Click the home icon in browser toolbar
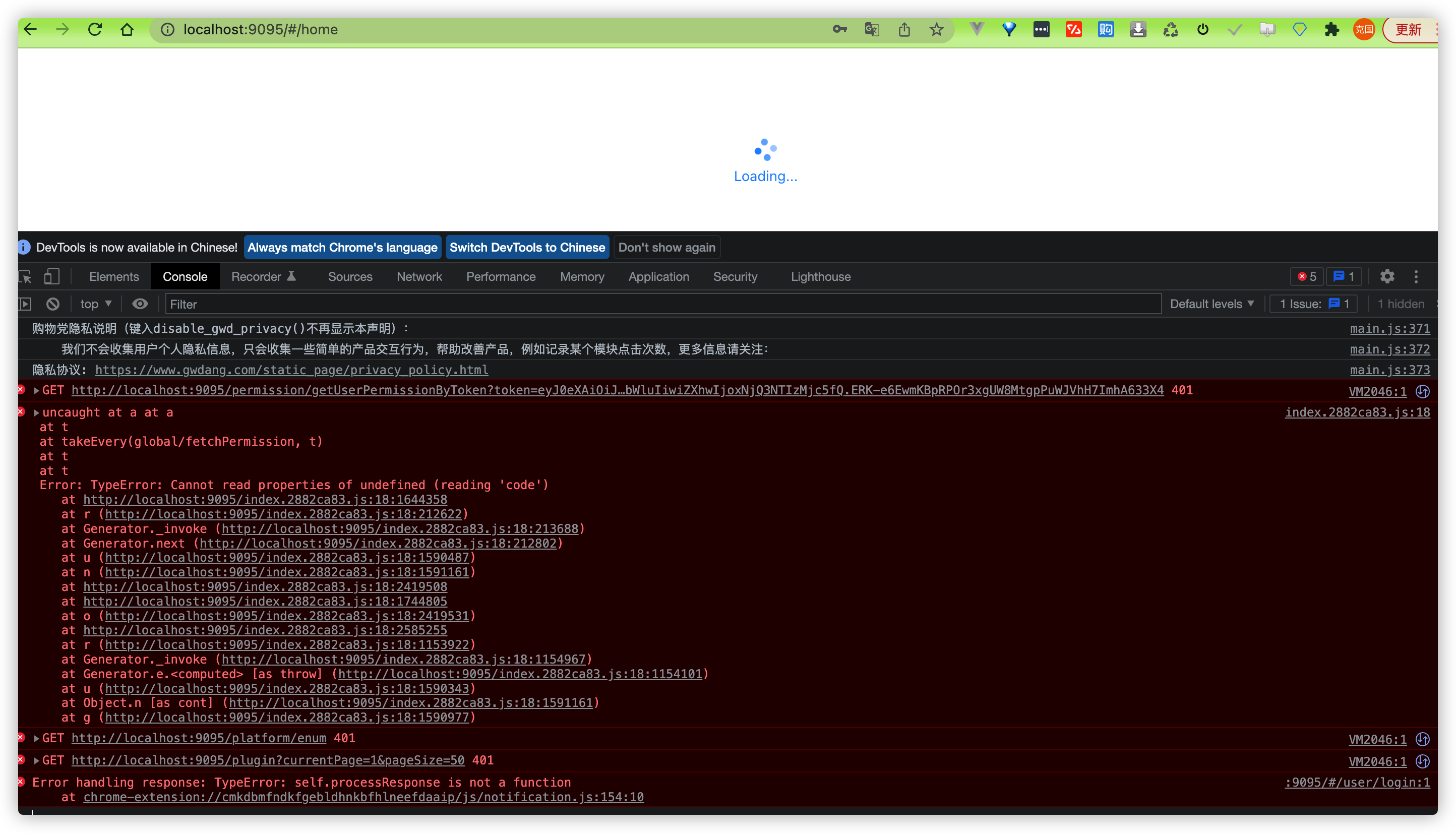Screen dimensions: 1456x833 (127, 29)
